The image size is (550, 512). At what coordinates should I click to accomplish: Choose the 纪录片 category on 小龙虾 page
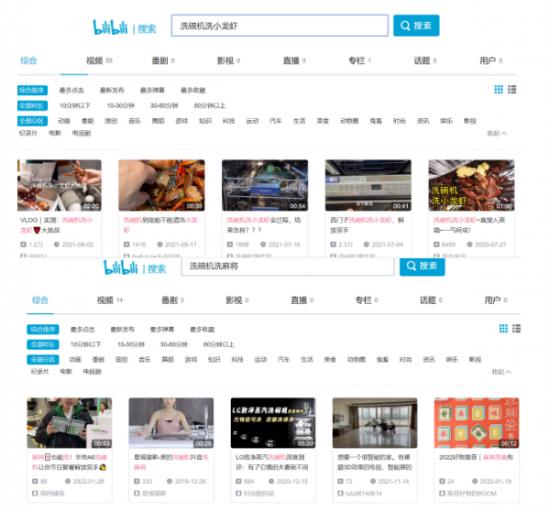tap(28, 133)
